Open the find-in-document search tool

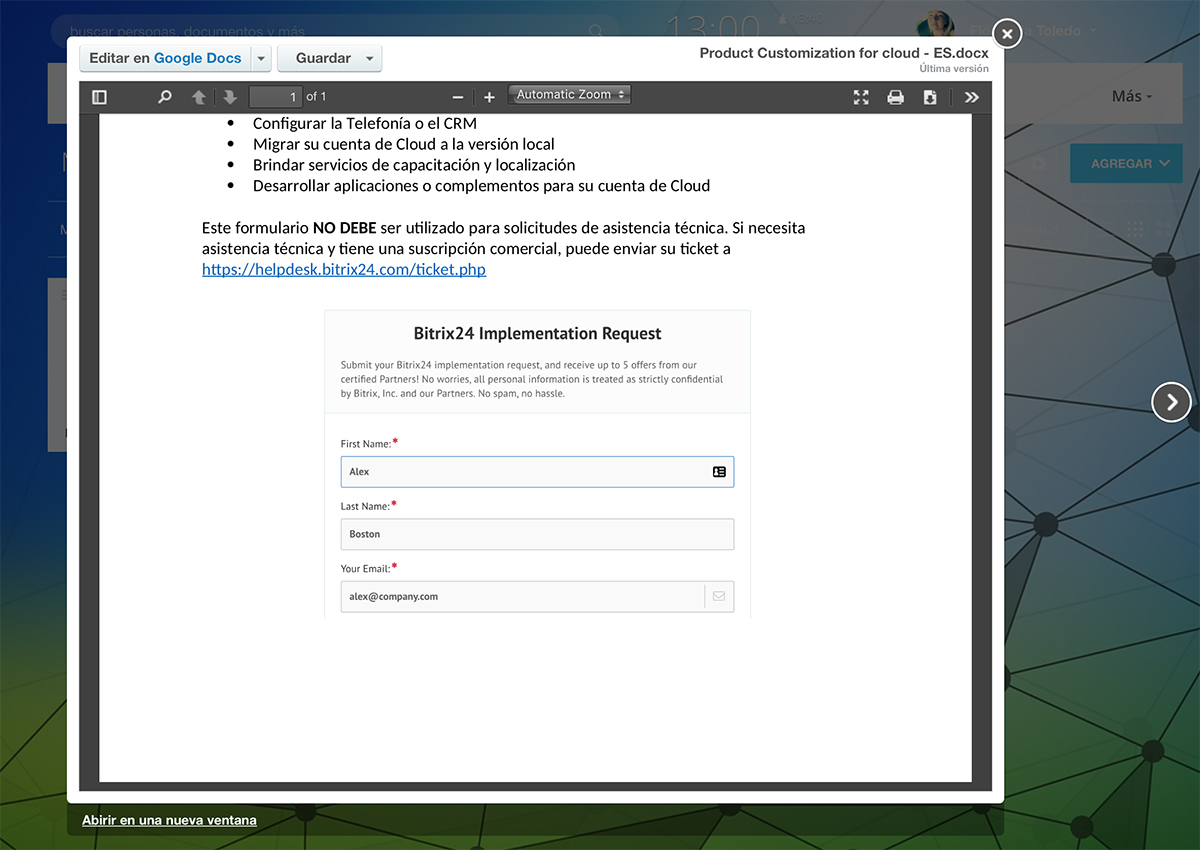click(x=165, y=97)
